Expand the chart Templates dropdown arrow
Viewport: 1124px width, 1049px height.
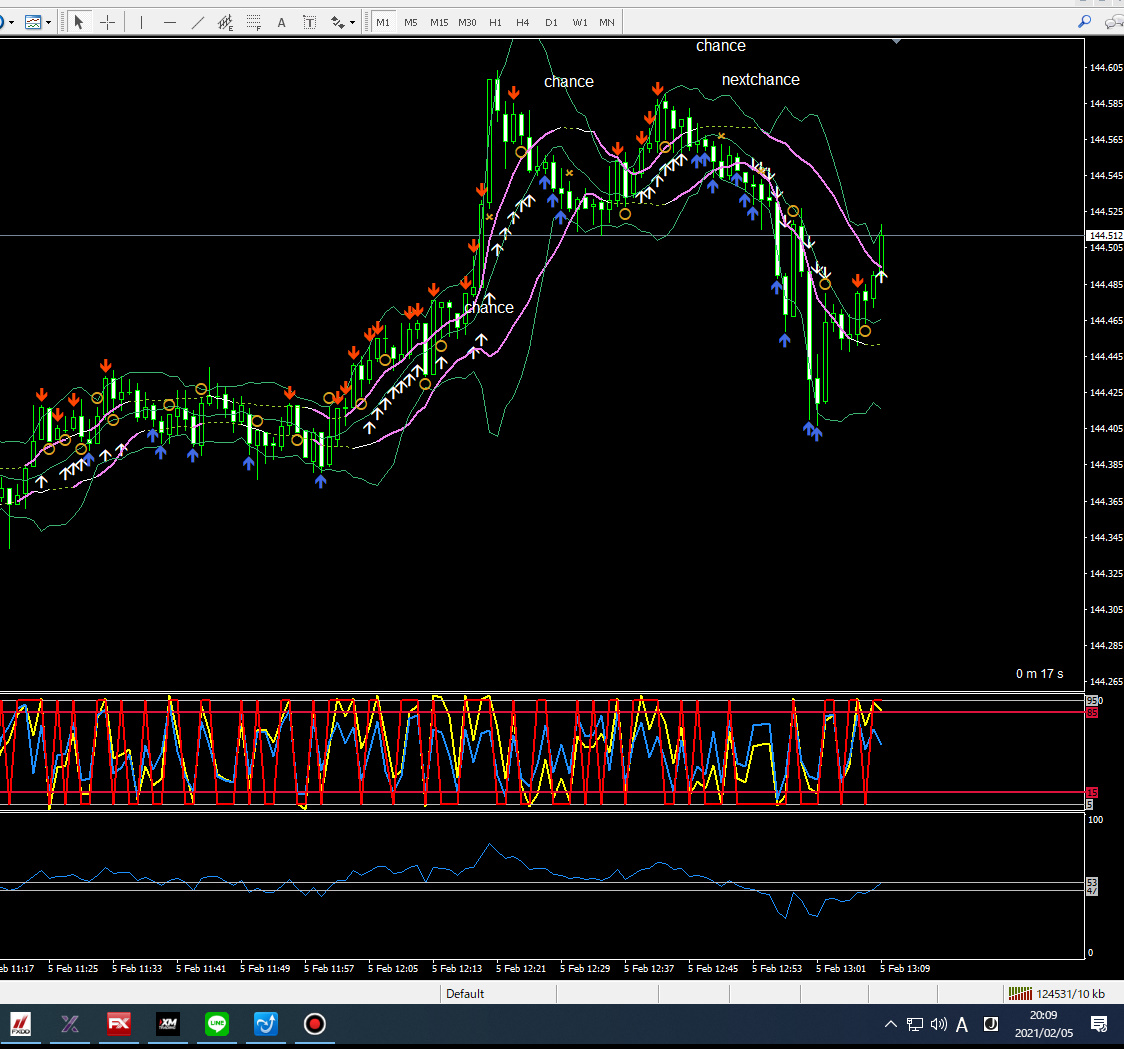click(48, 22)
